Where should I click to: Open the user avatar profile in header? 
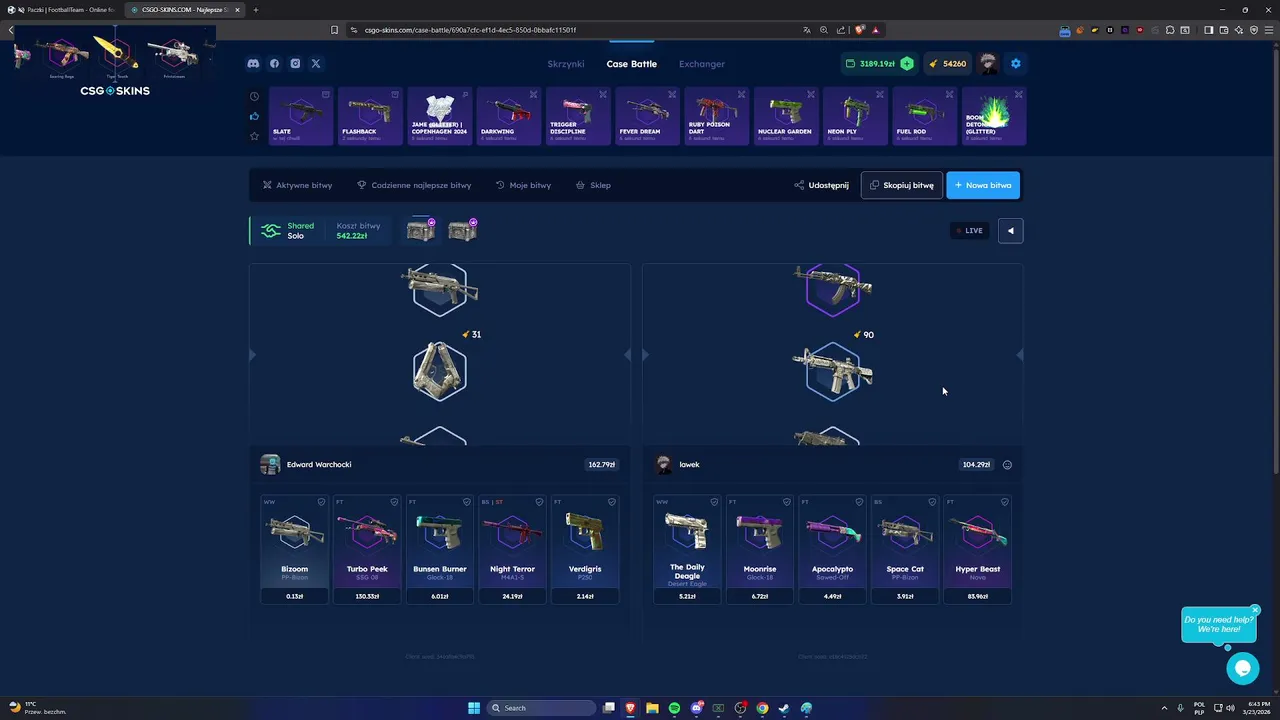click(988, 64)
